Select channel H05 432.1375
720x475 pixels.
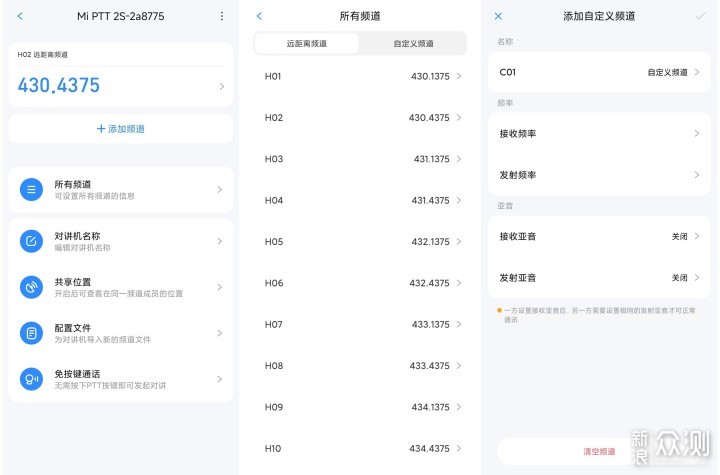pyautogui.click(x=360, y=242)
